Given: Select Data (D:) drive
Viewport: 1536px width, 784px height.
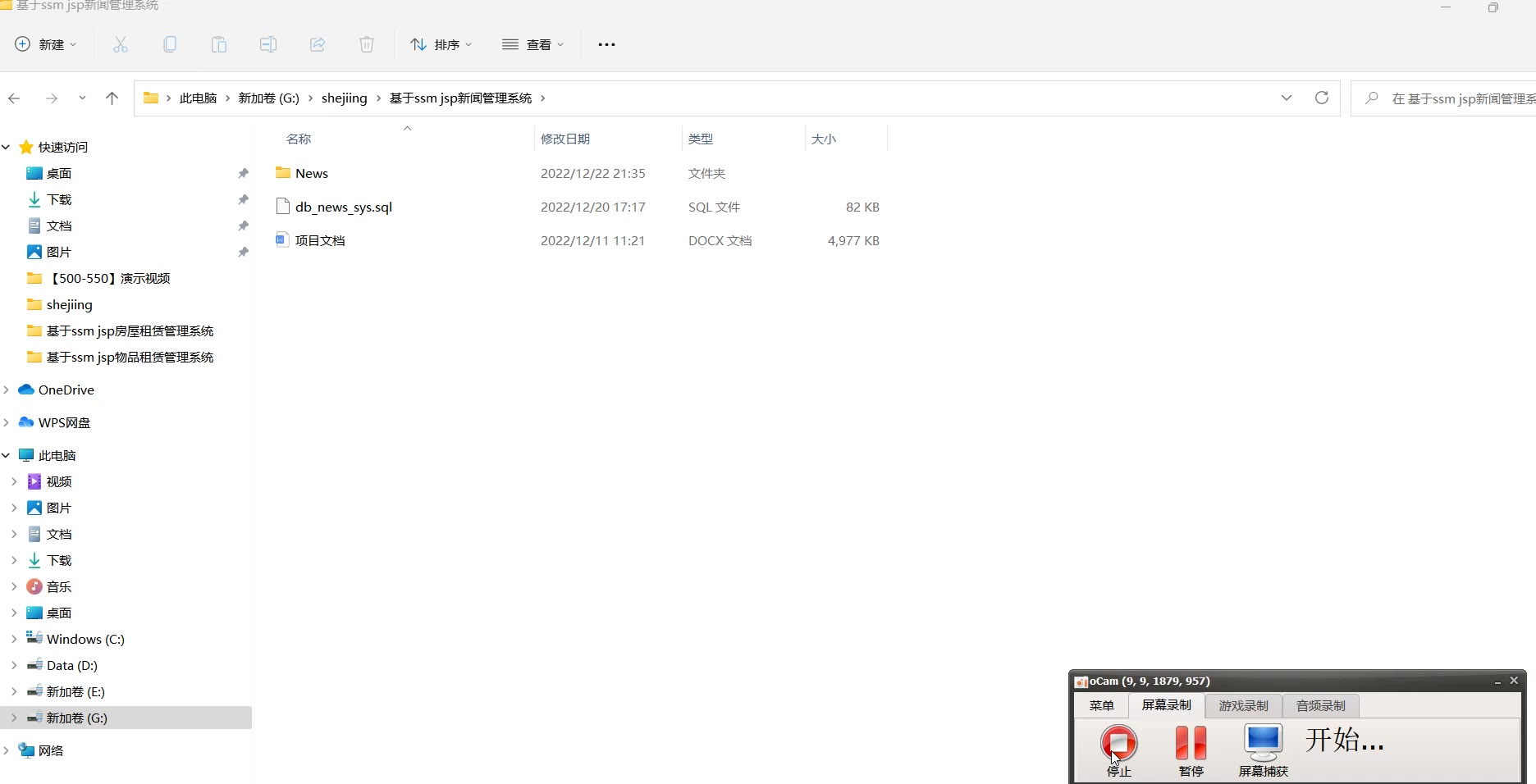Looking at the screenshot, I should pos(71,665).
